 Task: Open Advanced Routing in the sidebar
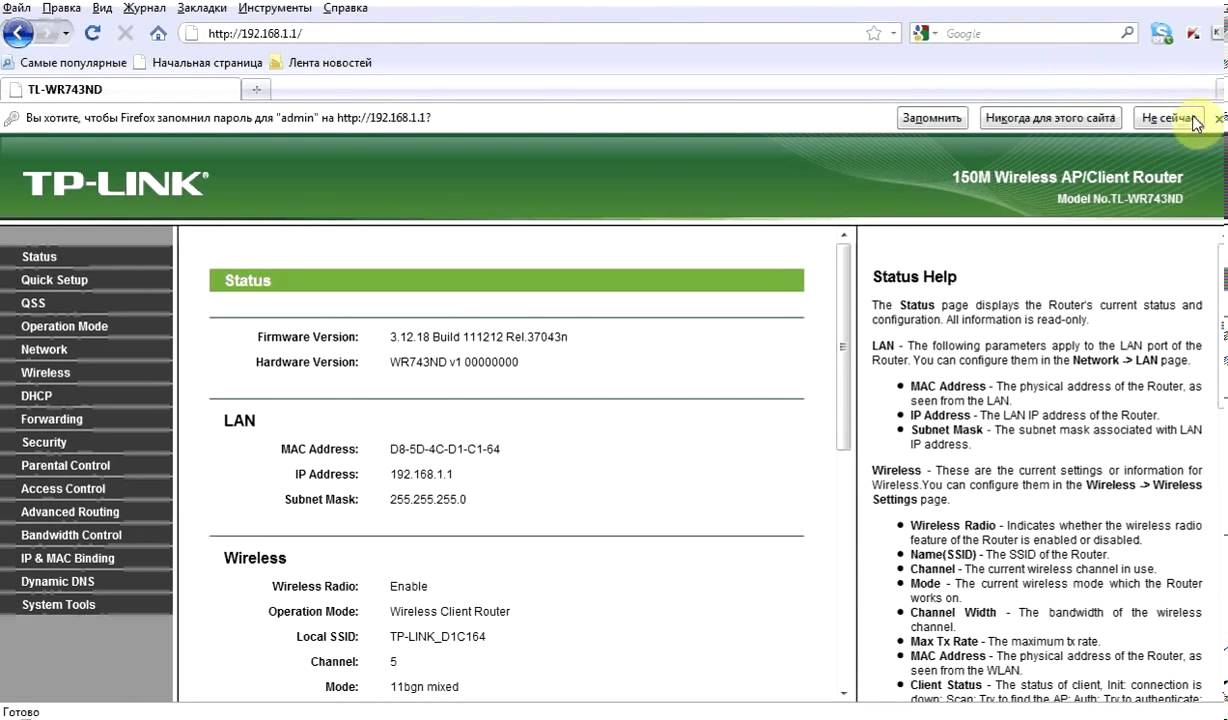[x=86, y=512]
